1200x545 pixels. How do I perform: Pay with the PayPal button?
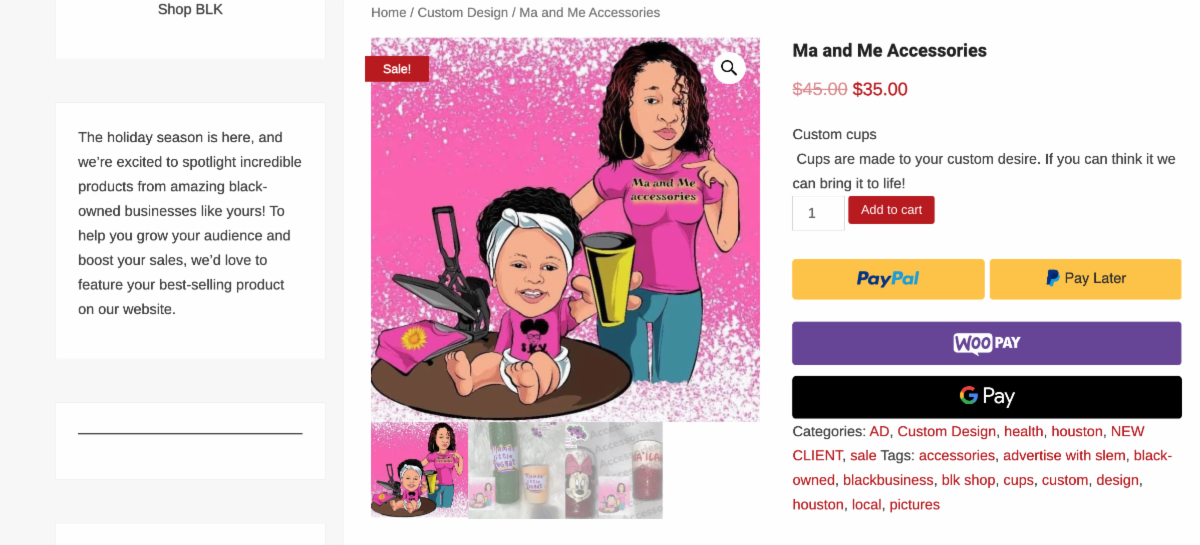[888, 279]
